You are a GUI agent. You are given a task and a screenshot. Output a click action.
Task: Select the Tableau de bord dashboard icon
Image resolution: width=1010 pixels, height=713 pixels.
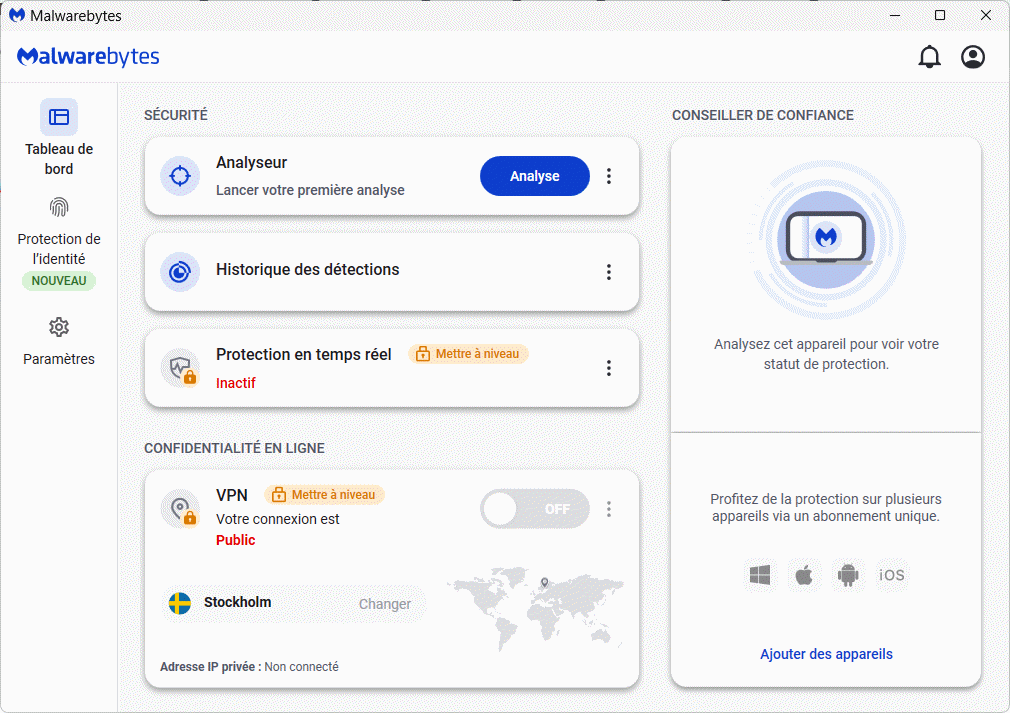59,117
